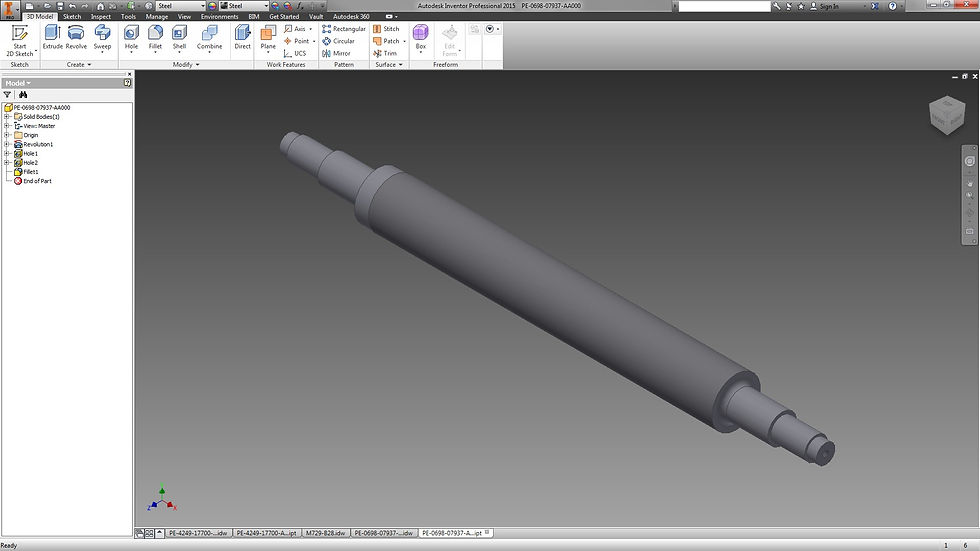This screenshot has width=980, height=551.
Task: Open the View ribbon tab
Action: pyautogui.click(x=184, y=16)
